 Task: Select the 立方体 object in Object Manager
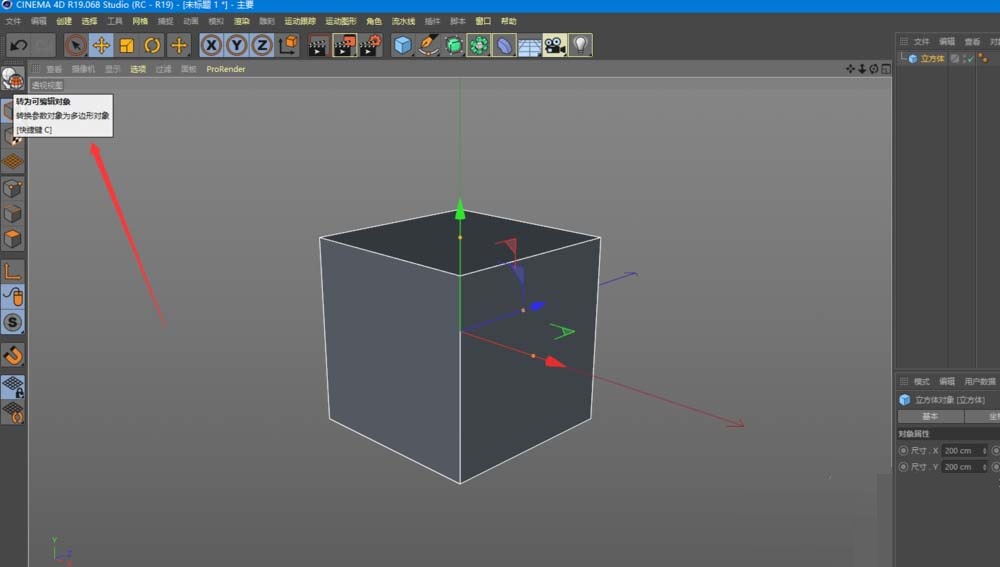click(x=931, y=59)
